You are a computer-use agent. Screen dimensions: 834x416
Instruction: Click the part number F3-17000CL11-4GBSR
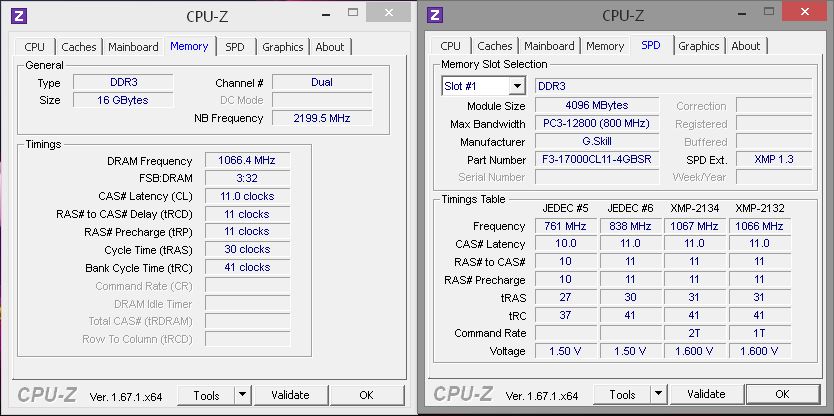597,160
